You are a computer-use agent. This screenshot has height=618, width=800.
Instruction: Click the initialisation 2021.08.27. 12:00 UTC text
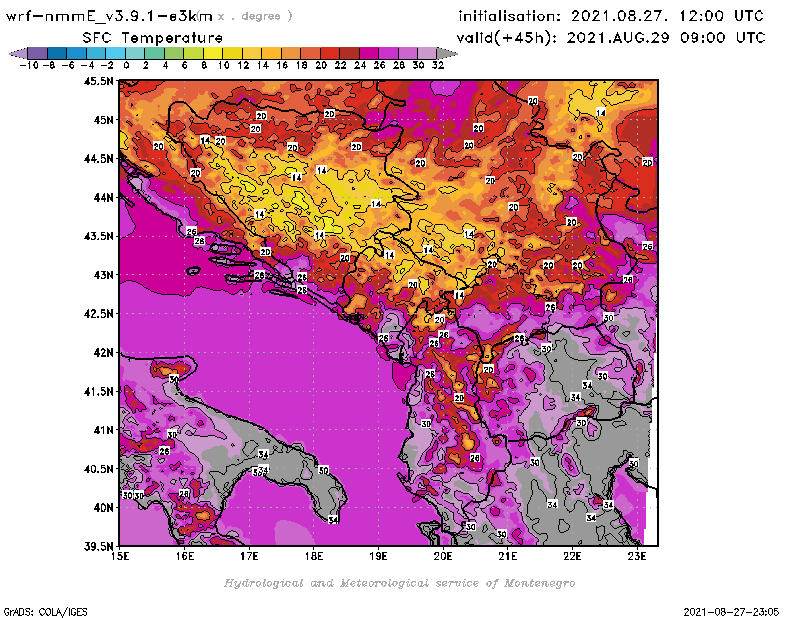pyautogui.click(x=611, y=16)
